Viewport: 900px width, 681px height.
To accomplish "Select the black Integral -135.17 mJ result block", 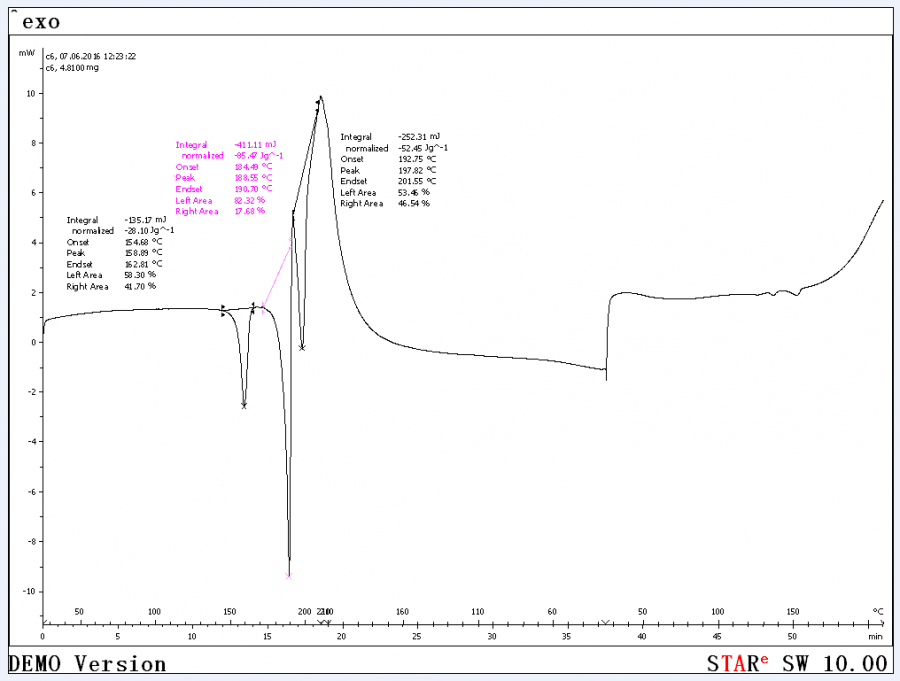I will coord(120,253).
